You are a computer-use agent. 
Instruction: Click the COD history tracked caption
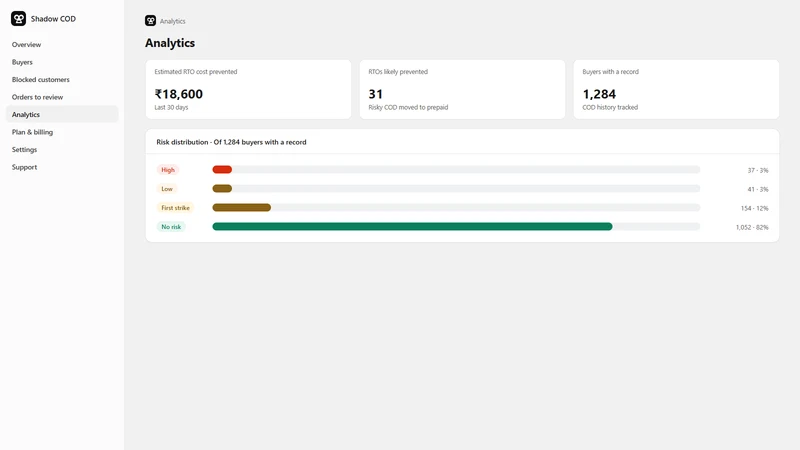point(610,108)
